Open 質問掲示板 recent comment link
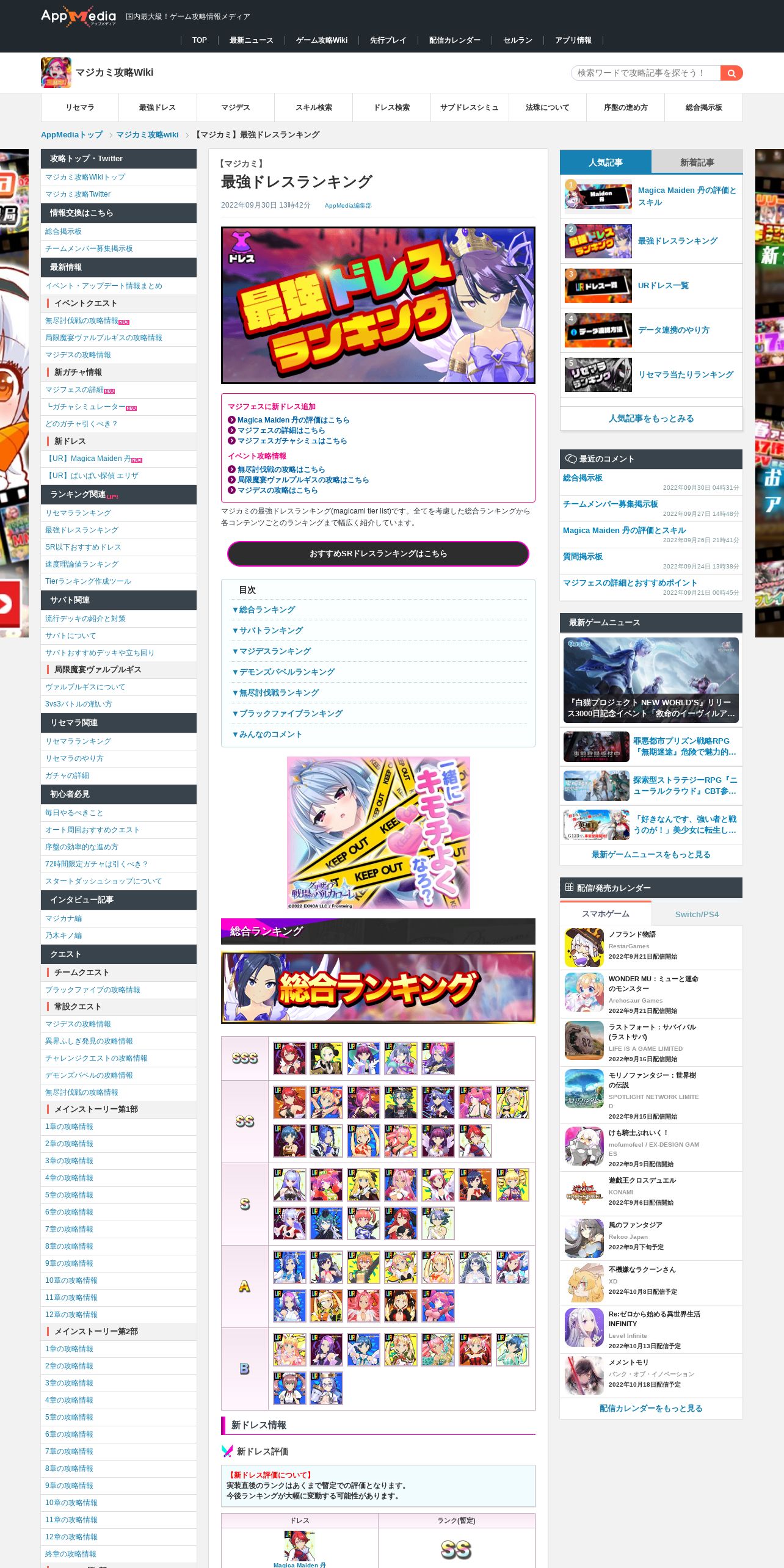The width and height of the screenshot is (784, 1568). [x=583, y=557]
